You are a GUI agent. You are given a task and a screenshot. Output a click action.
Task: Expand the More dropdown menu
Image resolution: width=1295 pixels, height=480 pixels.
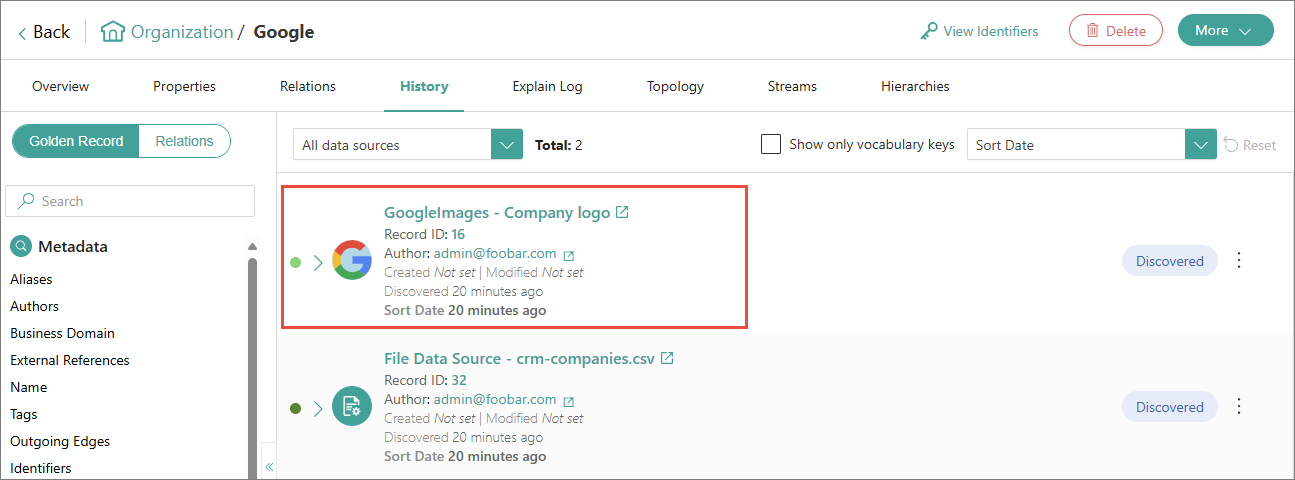click(x=1226, y=30)
